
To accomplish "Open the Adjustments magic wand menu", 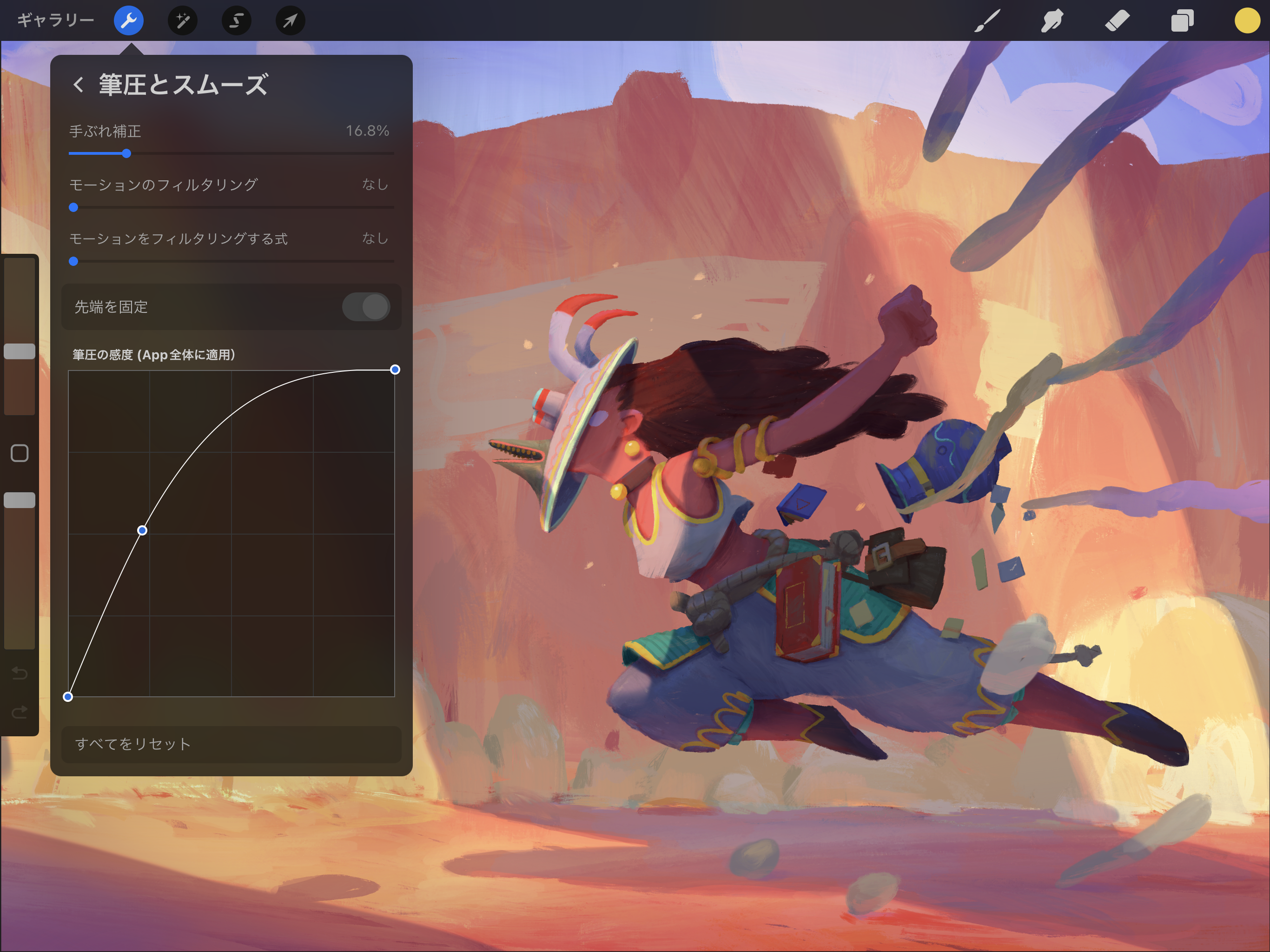I will coord(182,20).
